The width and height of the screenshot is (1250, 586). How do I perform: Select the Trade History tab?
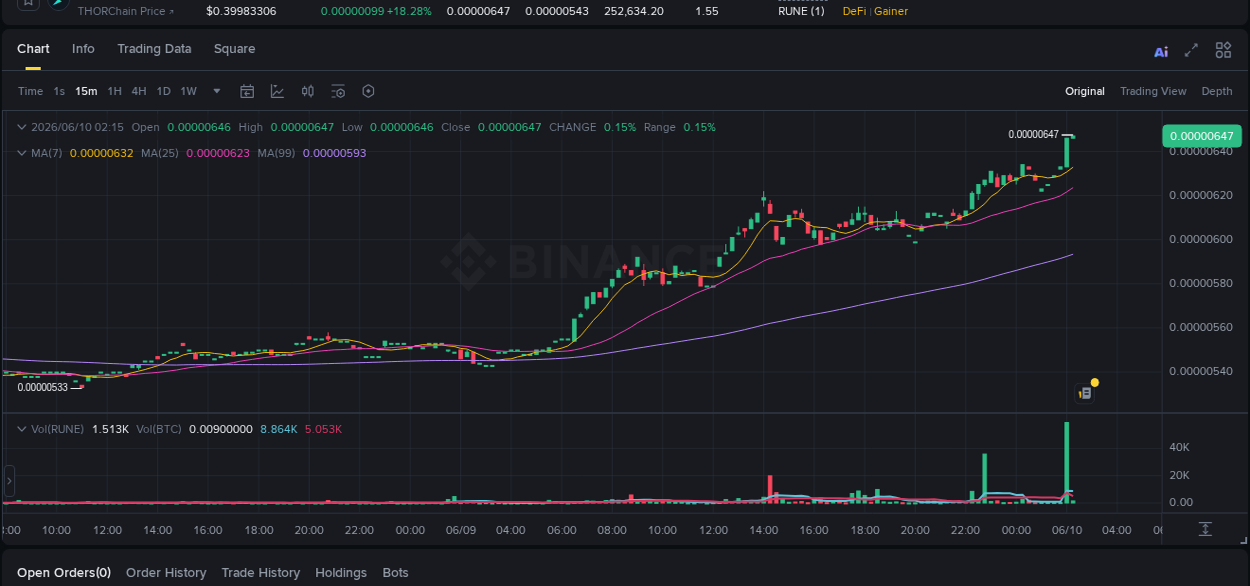(x=260, y=573)
